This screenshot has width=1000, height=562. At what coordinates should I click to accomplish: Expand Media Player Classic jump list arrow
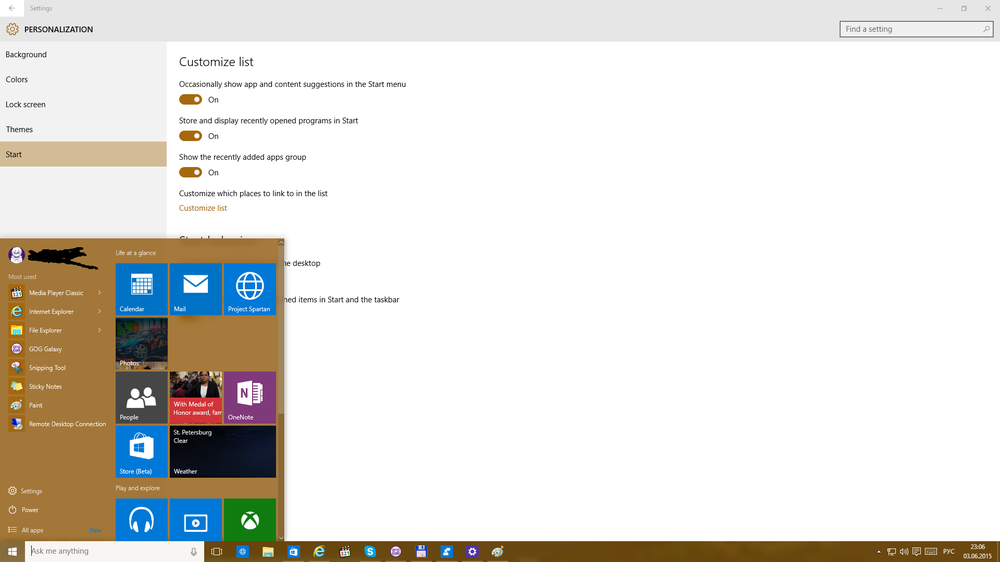click(x=99, y=293)
